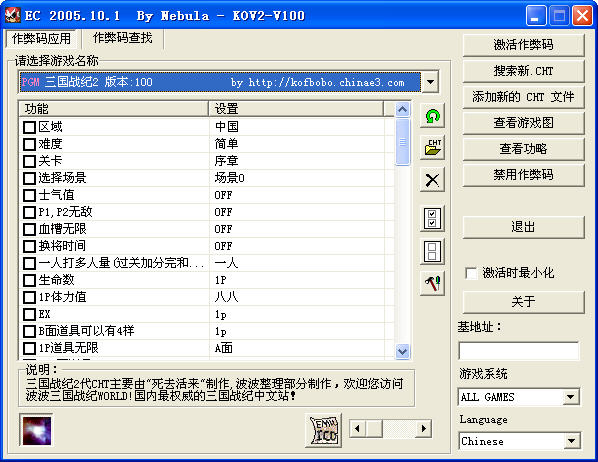598x462 pixels.
Task: Click the horizontal slider thumb
Action: click(374, 428)
